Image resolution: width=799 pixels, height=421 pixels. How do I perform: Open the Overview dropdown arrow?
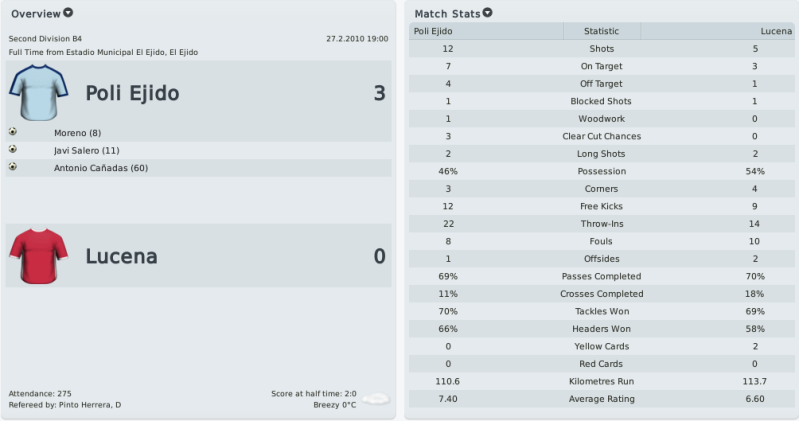coord(68,13)
